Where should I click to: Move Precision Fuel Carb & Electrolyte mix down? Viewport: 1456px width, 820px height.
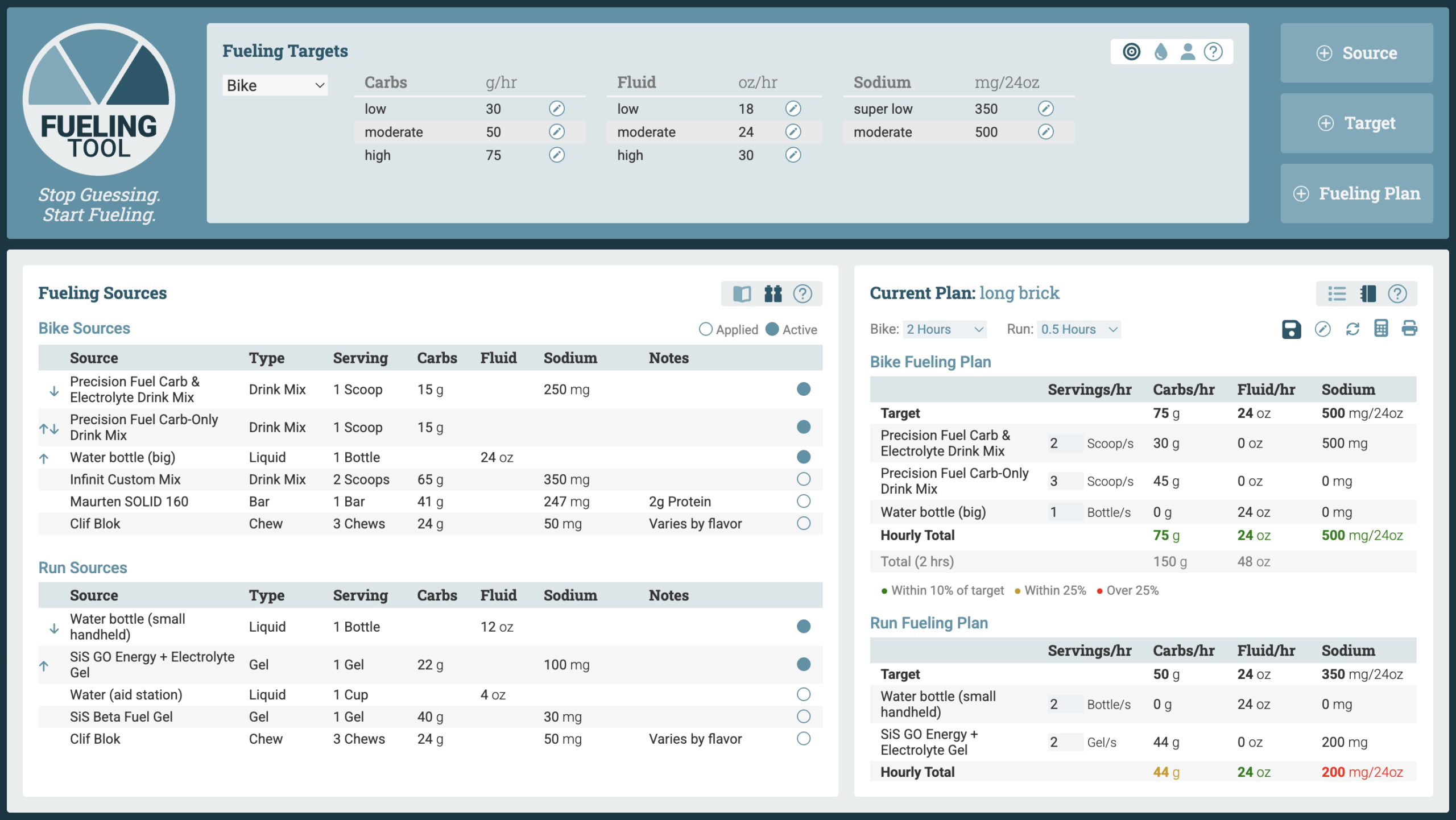coord(54,391)
